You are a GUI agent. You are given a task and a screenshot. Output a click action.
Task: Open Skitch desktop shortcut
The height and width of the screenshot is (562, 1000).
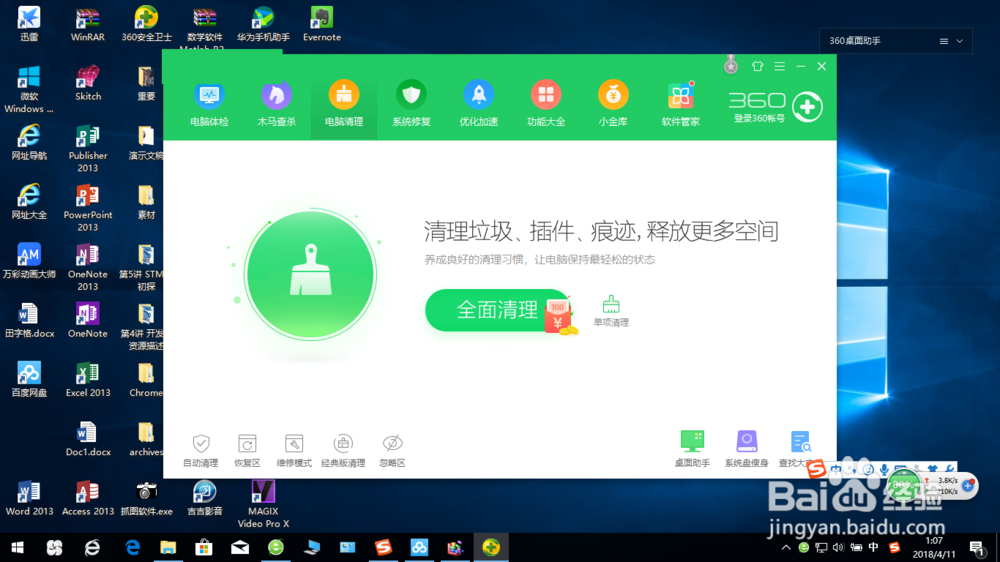[x=87, y=84]
